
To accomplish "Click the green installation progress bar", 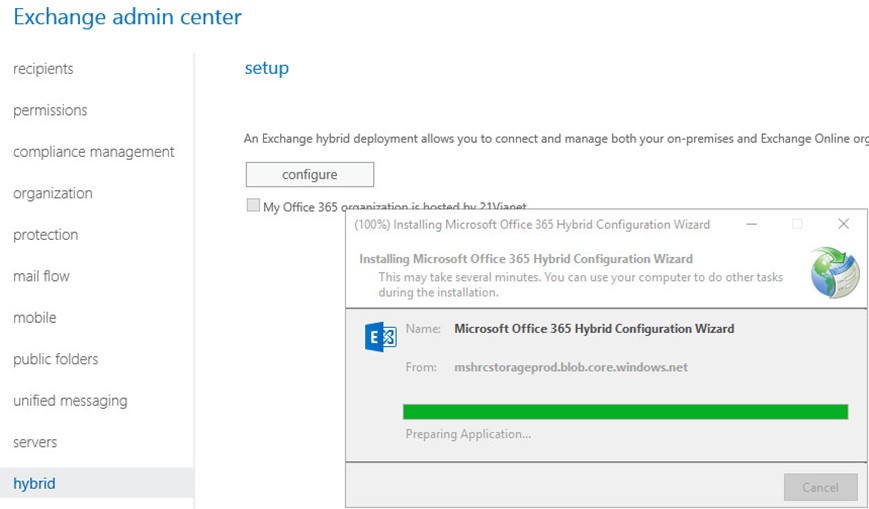I will point(625,411).
